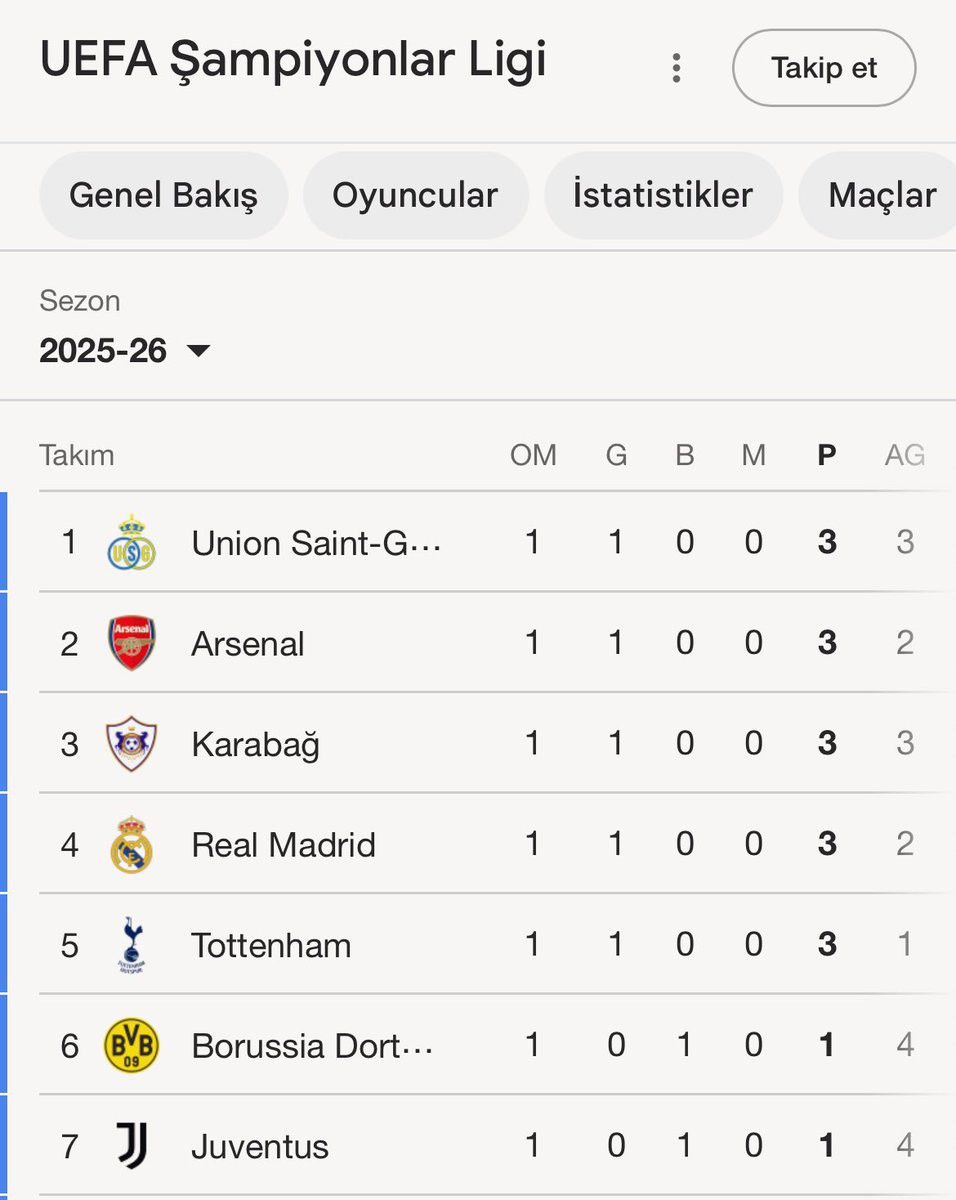The width and height of the screenshot is (956, 1200).
Task: Click the P points column header
Action: pyautogui.click(x=826, y=456)
